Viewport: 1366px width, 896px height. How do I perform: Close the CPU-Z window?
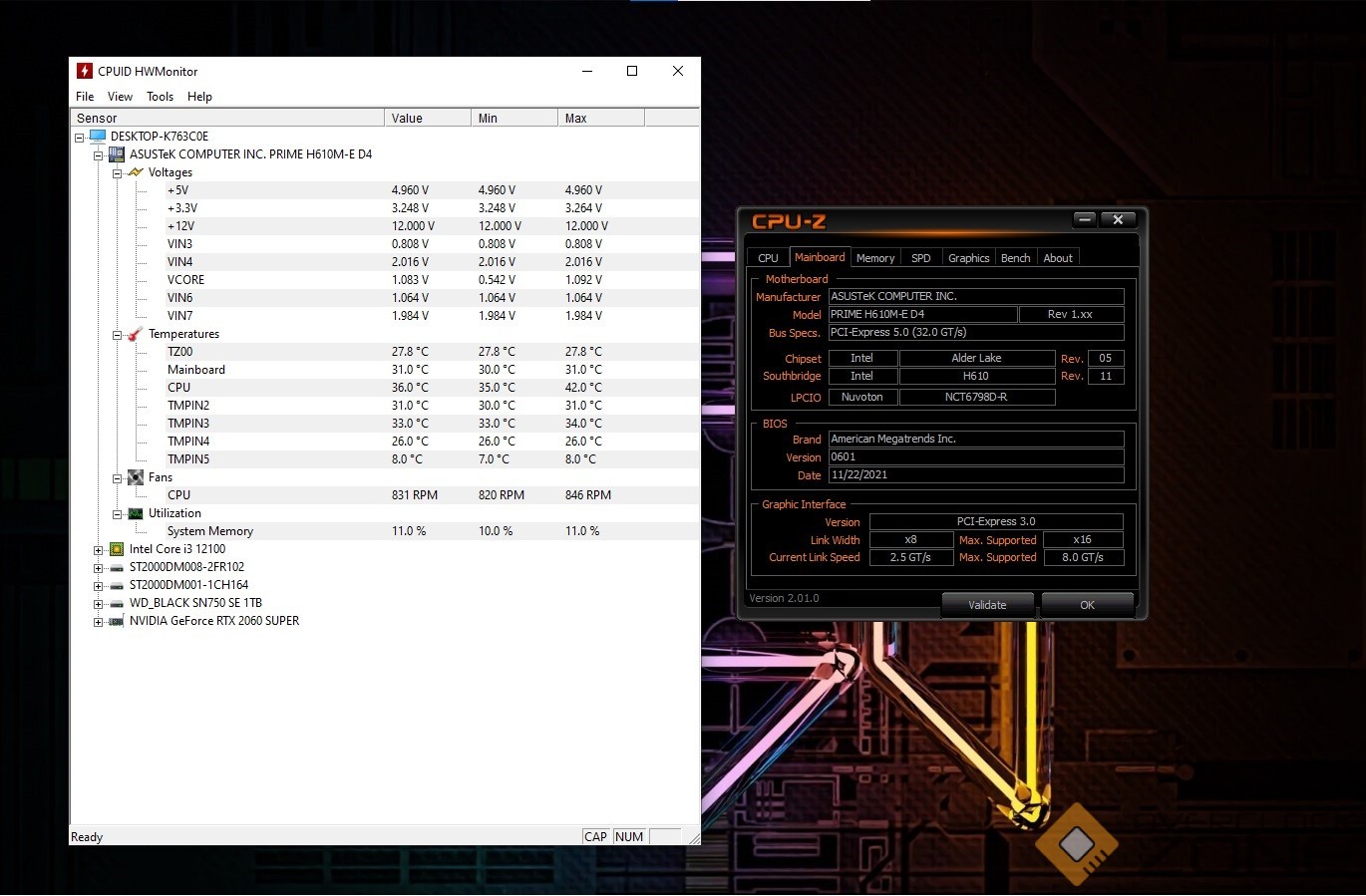[1118, 219]
